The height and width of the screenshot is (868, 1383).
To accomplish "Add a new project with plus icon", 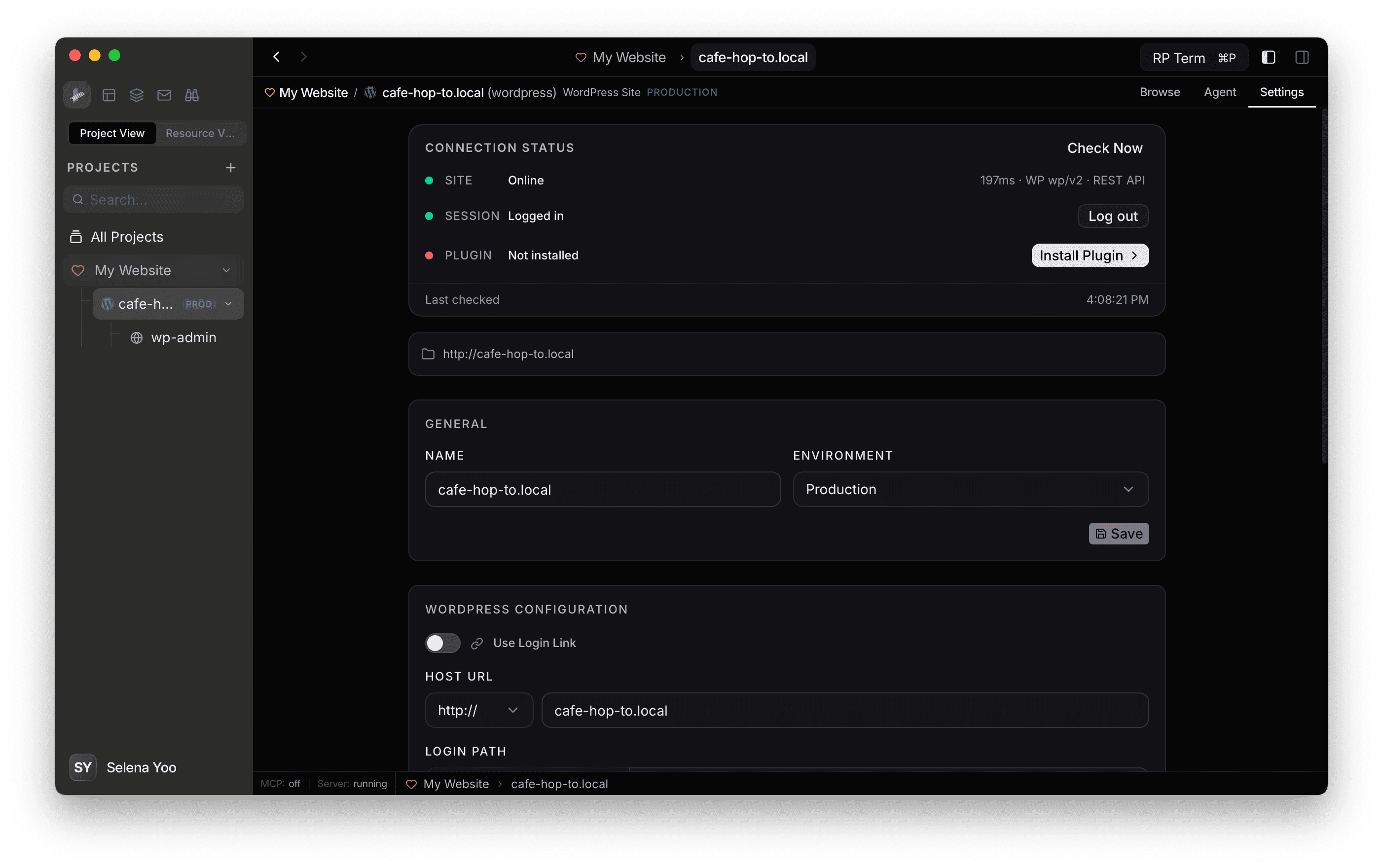I will 231,168.
